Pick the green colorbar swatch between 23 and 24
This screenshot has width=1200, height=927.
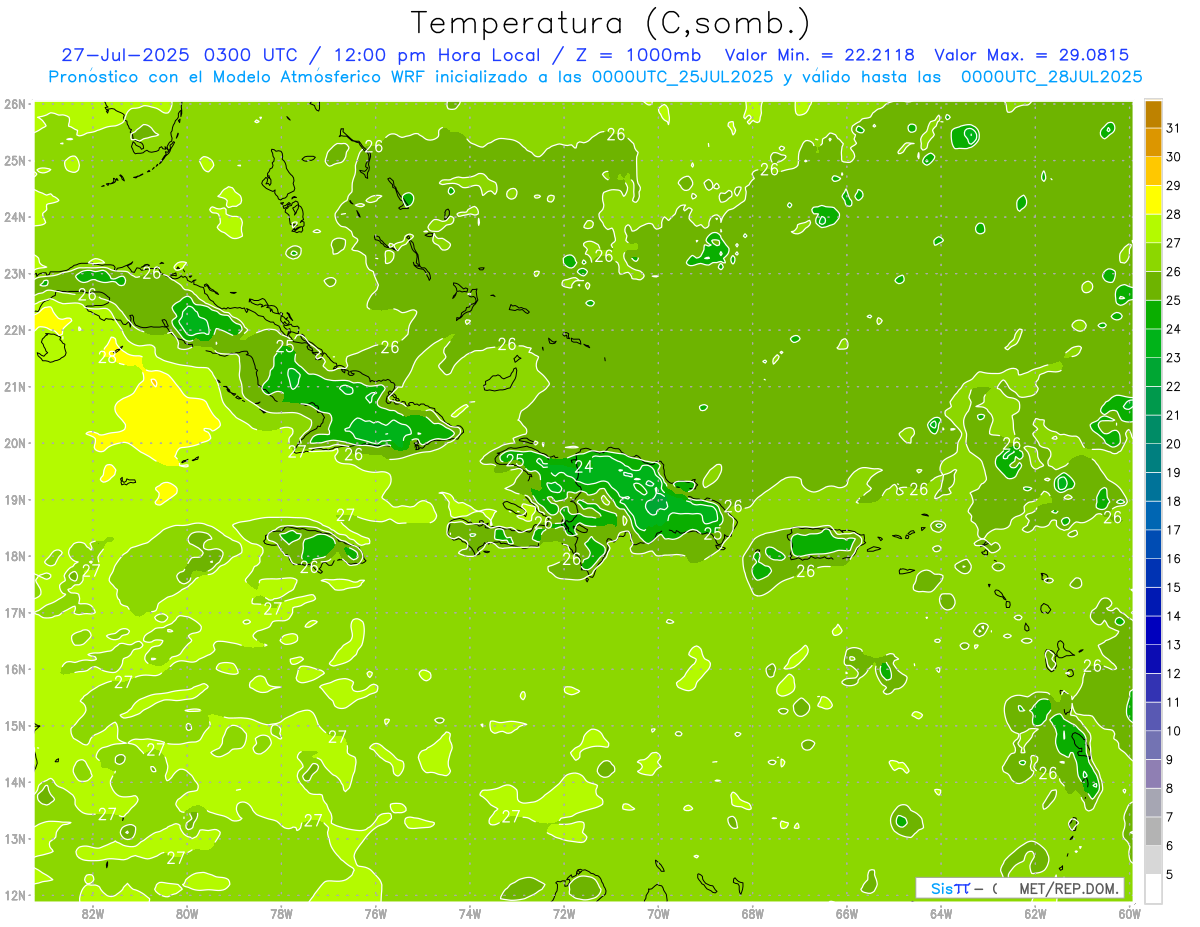coord(1153,343)
